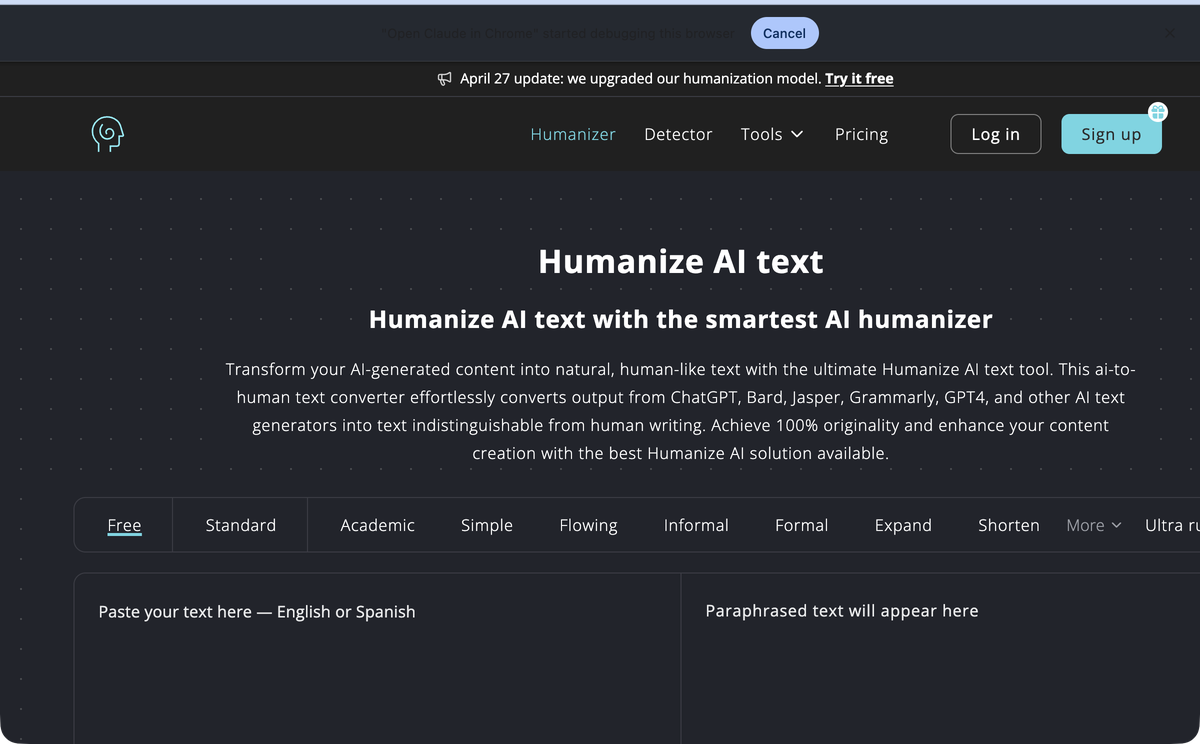
Task: Pick the Formal mode tab
Action: tap(801, 525)
